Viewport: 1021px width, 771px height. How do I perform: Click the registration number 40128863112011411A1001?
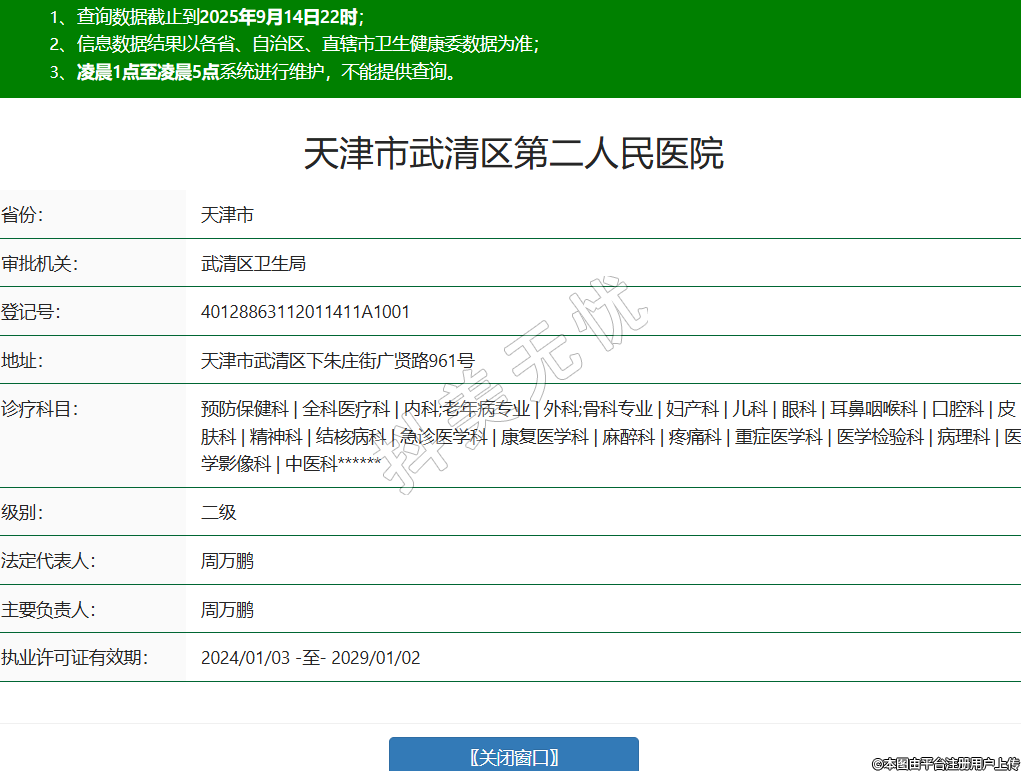305,312
